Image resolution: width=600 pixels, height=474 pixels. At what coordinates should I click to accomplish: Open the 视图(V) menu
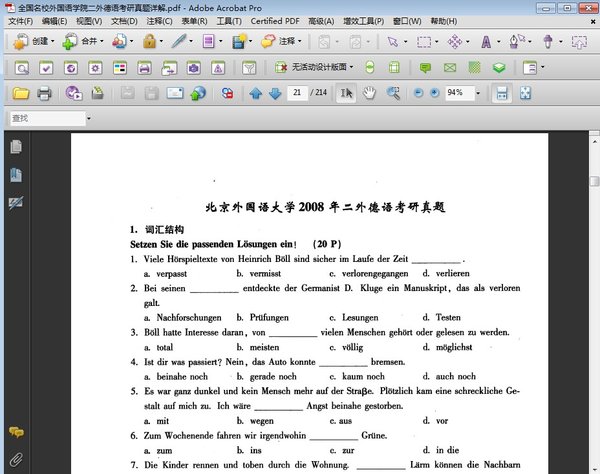click(x=89, y=21)
